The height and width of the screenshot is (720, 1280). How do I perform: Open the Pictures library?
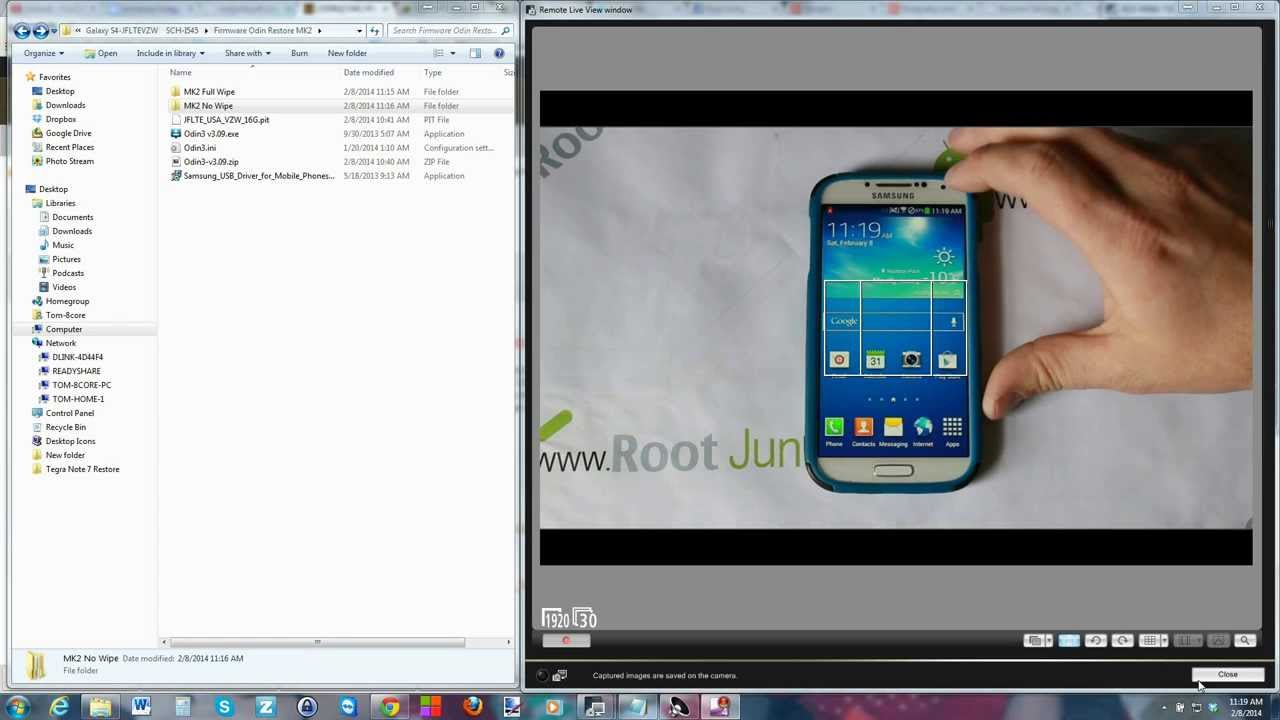pos(66,259)
